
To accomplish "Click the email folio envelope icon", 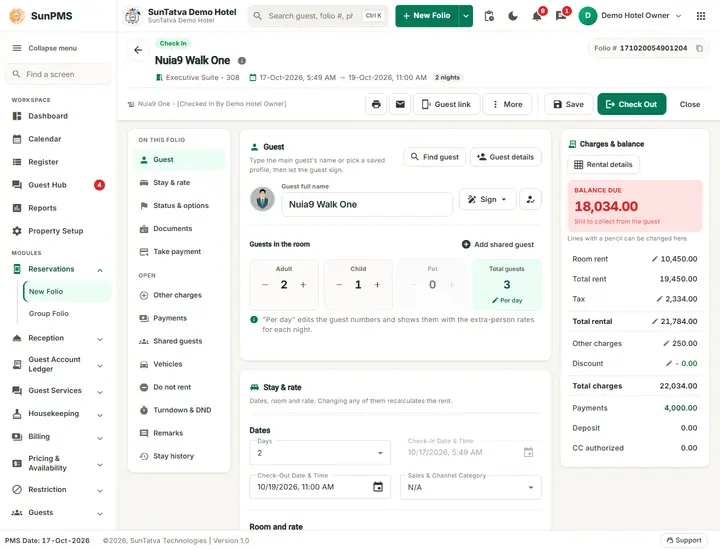I will point(400,104).
